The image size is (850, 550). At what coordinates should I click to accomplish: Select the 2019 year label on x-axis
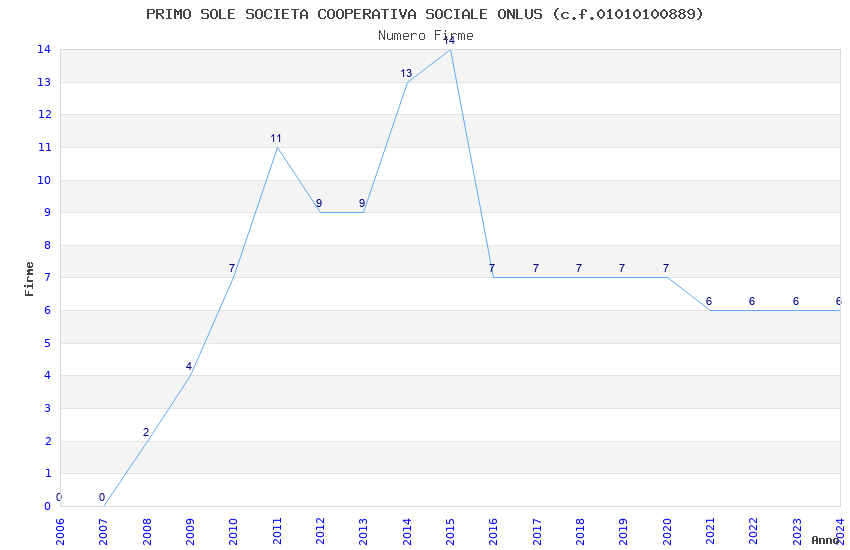(x=623, y=531)
